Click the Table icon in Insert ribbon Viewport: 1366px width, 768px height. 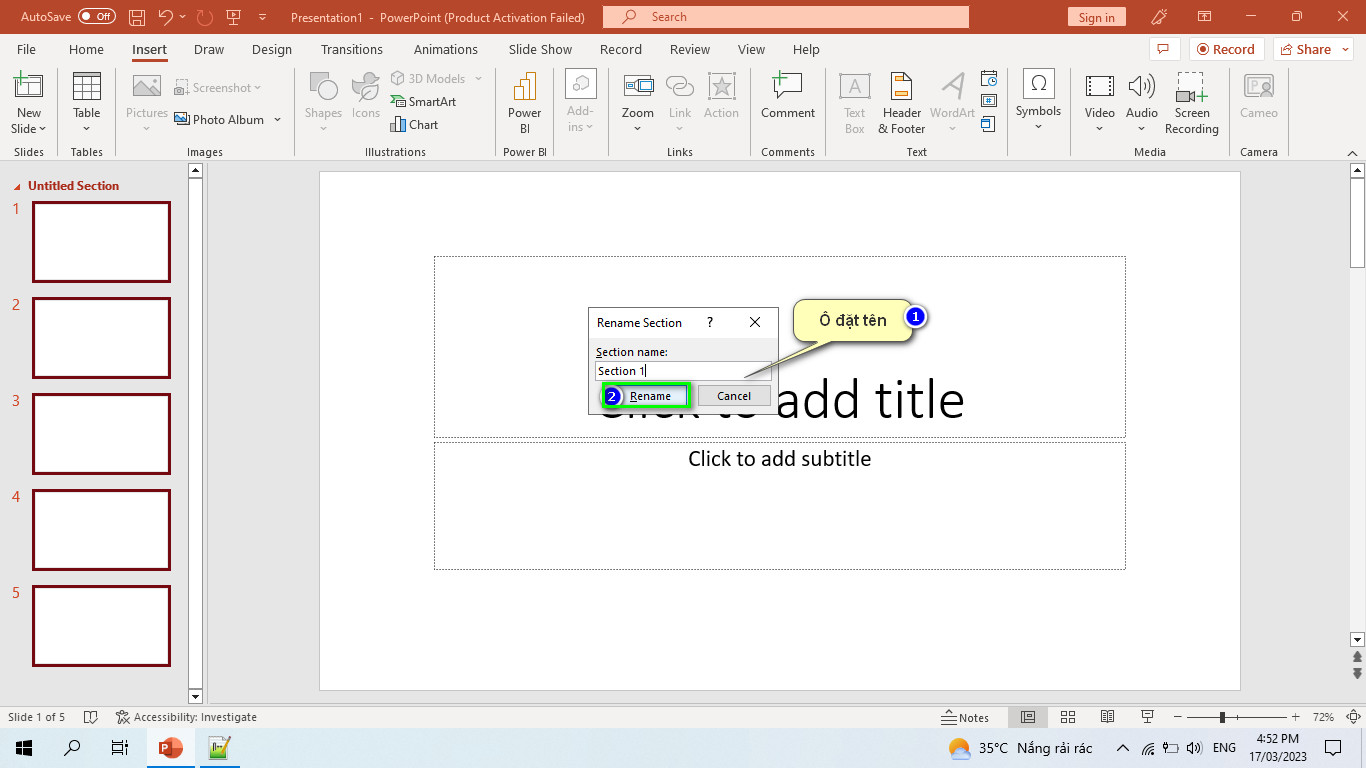tap(87, 101)
